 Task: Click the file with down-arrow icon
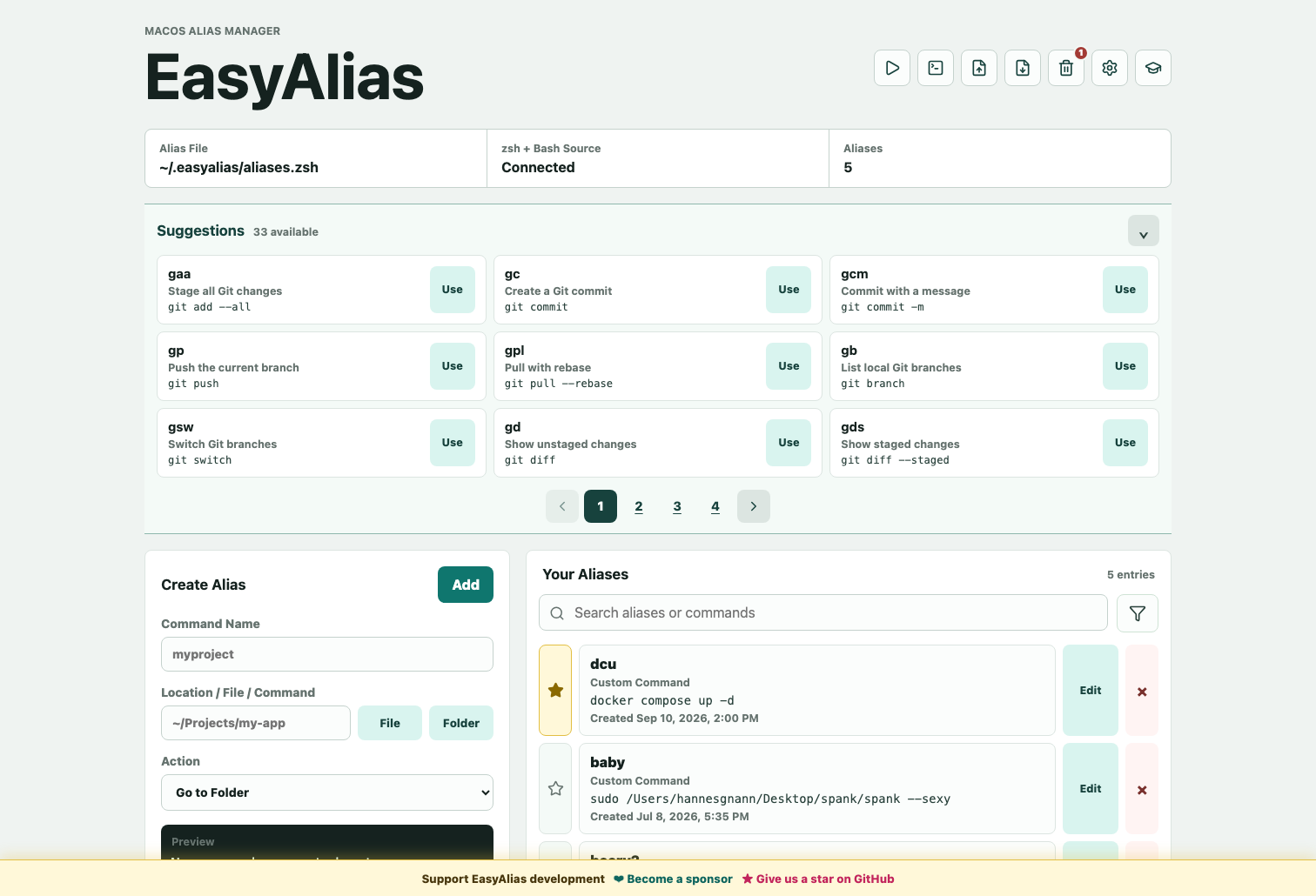tap(1023, 68)
